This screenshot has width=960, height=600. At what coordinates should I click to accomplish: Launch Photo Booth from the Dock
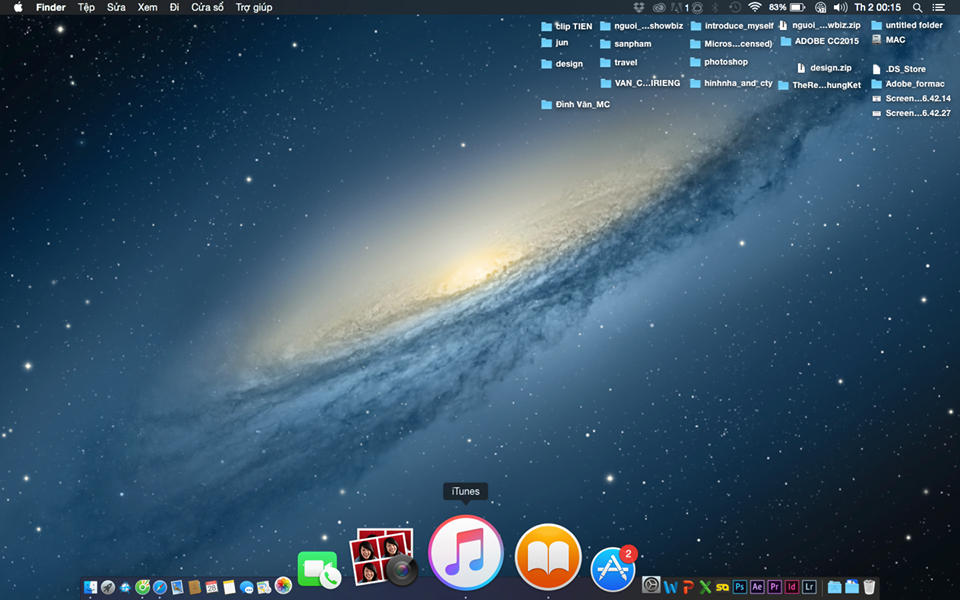382,557
